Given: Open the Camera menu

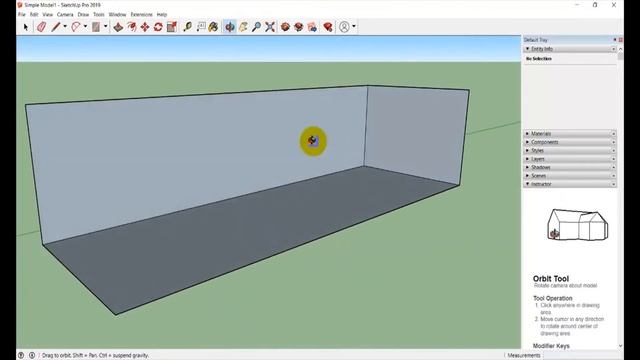Looking at the screenshot, I should 65,14.
